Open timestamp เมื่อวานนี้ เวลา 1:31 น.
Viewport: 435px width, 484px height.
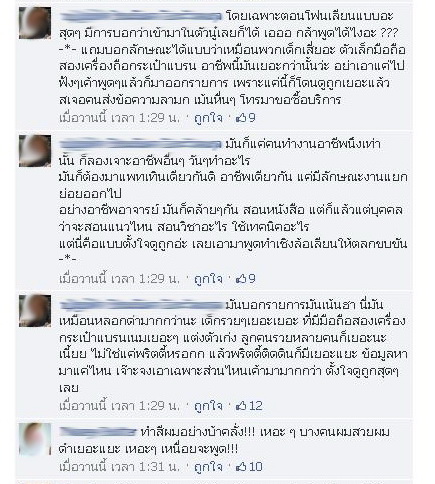(120, 466)
